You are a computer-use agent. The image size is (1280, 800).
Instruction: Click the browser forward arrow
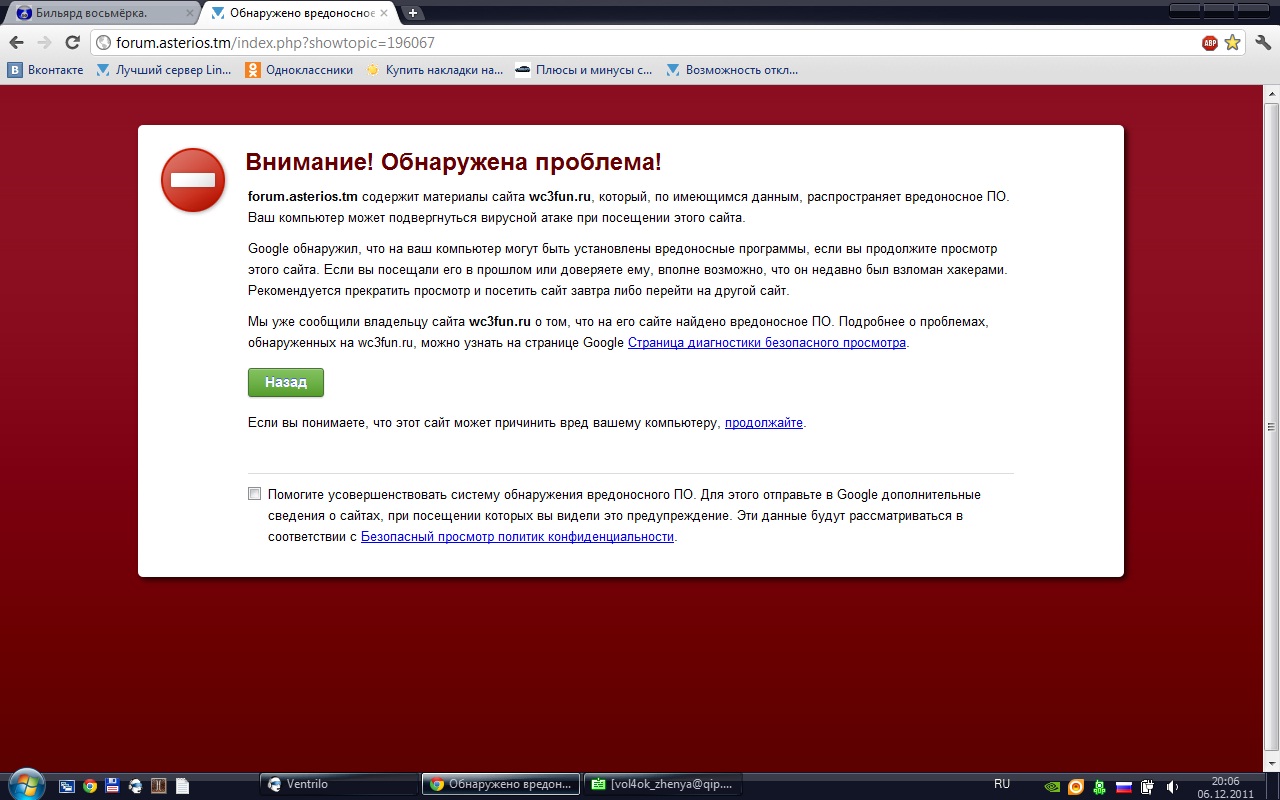coord(44,43)
